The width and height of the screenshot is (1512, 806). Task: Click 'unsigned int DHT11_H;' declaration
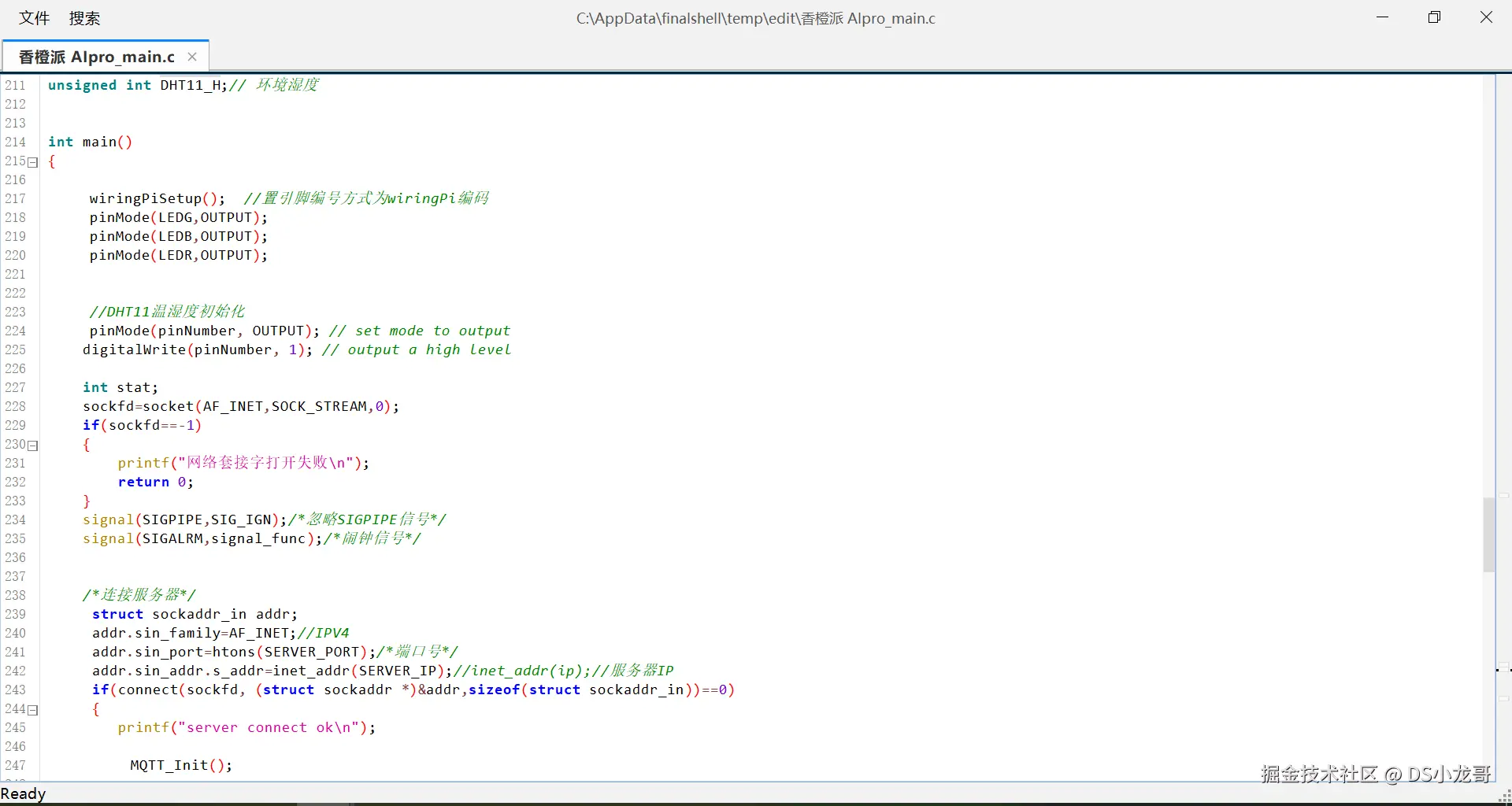point(138,85)
